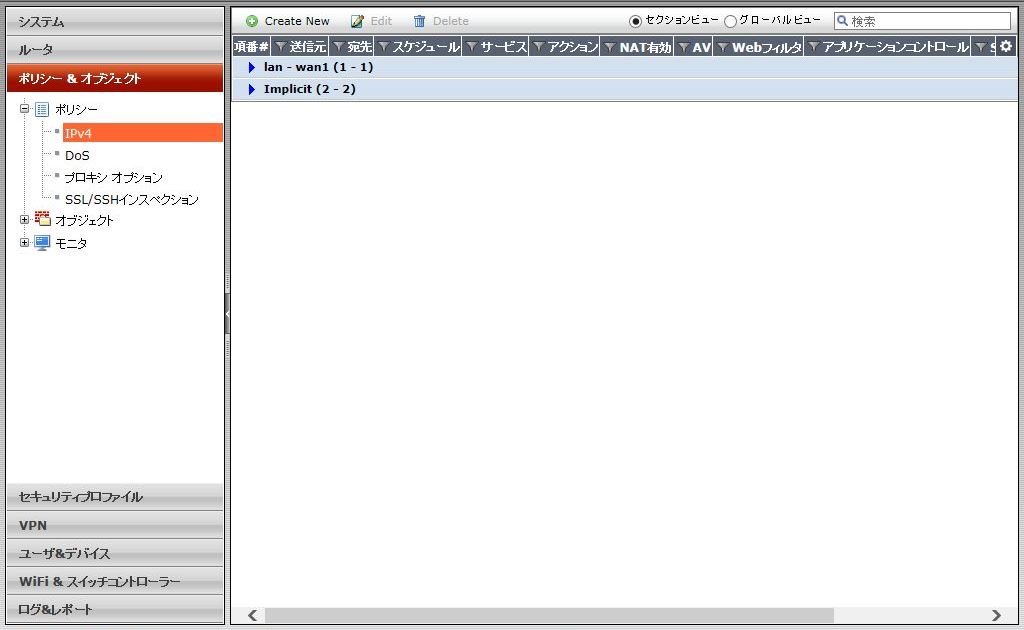Open the ルータ menu section

tap(115, 50)
